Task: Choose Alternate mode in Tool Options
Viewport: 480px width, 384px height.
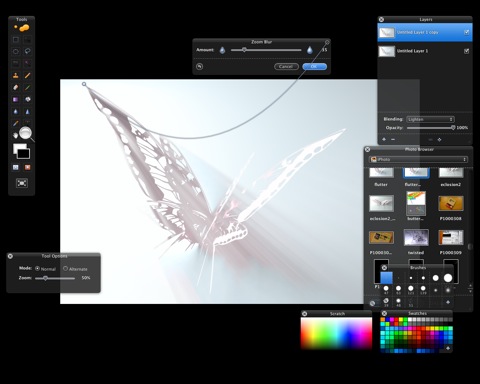Action: pos(65,268)
